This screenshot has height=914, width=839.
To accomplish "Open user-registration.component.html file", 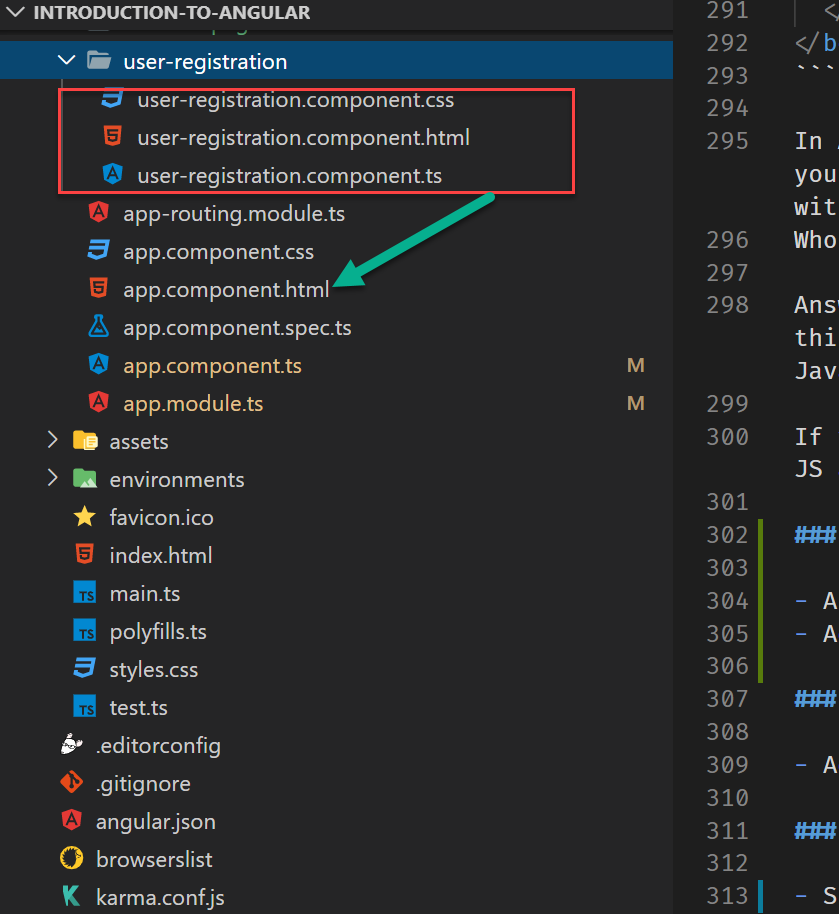I will point(303,138).
